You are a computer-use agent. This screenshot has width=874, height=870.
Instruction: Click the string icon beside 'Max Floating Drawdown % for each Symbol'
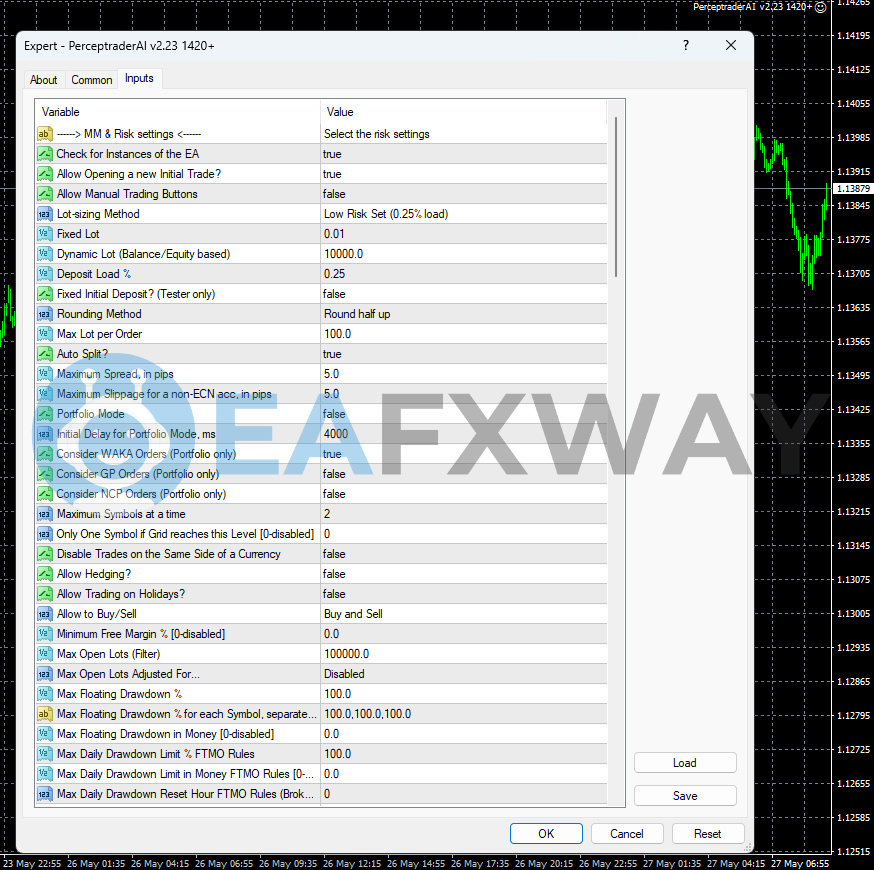[45, 714]
